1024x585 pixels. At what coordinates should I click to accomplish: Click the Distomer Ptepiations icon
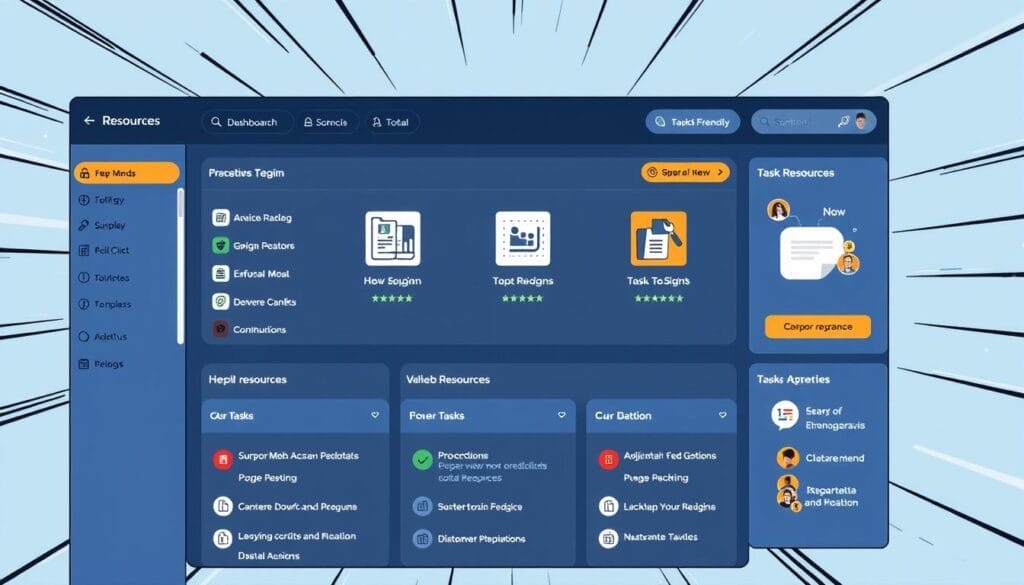[x=423, y=539]
